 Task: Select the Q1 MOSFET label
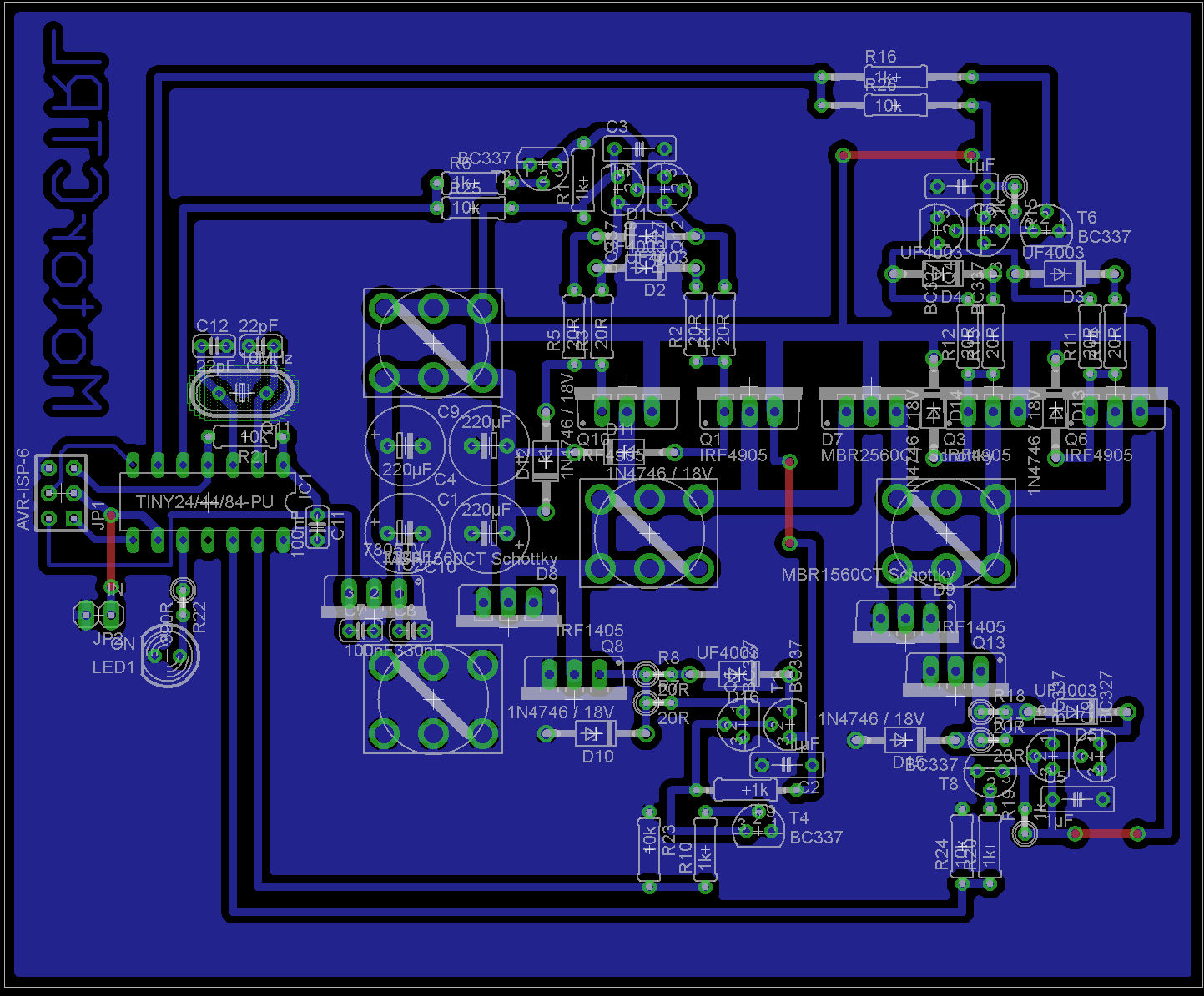(710, 440)
